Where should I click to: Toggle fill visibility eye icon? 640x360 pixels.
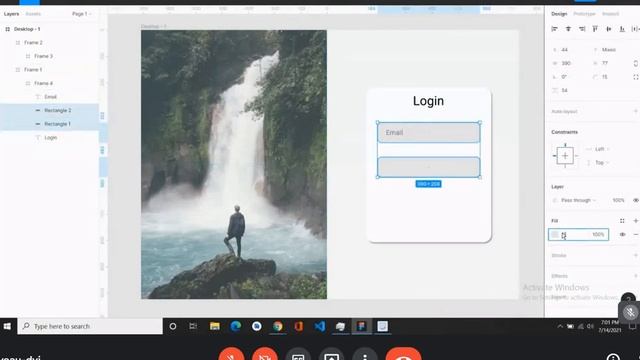coord(622,235)
